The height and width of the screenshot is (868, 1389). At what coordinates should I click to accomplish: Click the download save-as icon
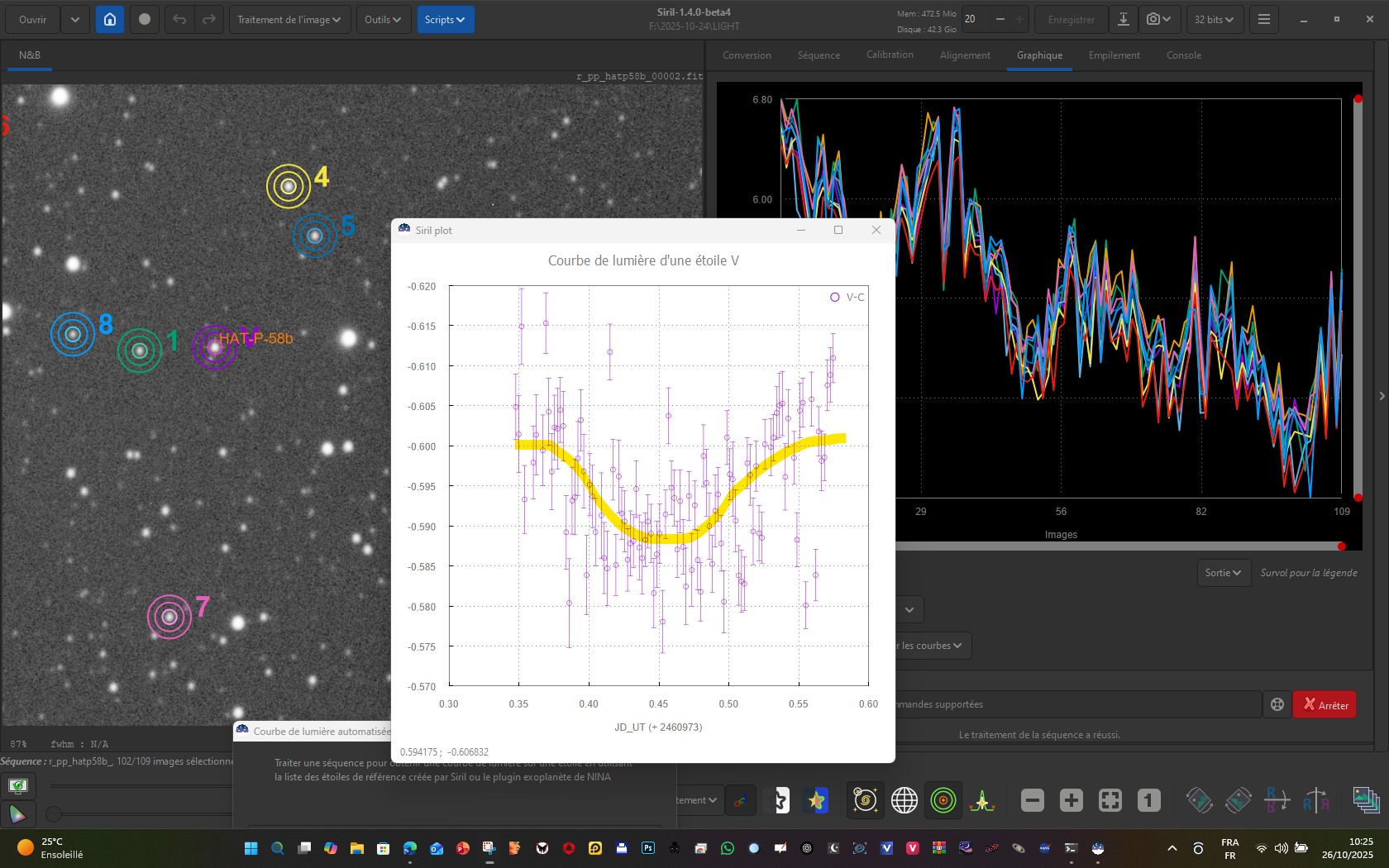pos(1123,19)
